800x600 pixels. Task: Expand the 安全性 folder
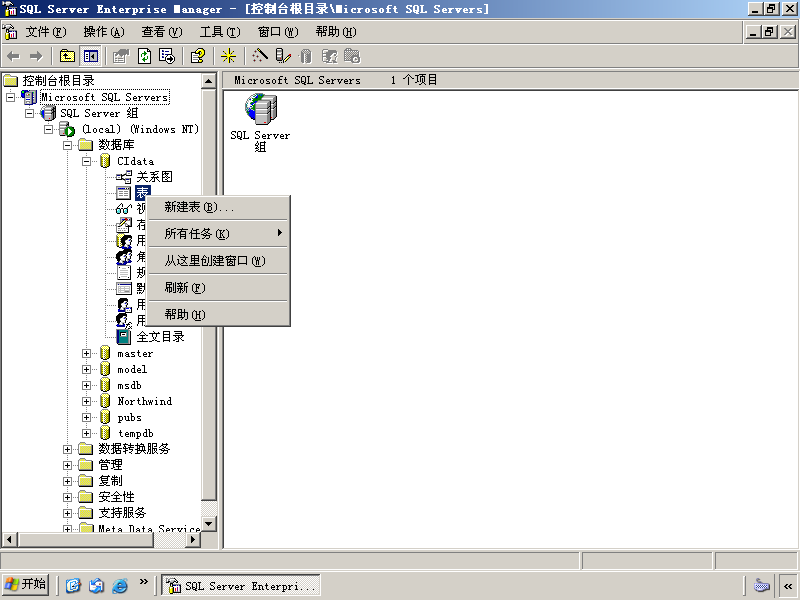[x=67, y=497]
